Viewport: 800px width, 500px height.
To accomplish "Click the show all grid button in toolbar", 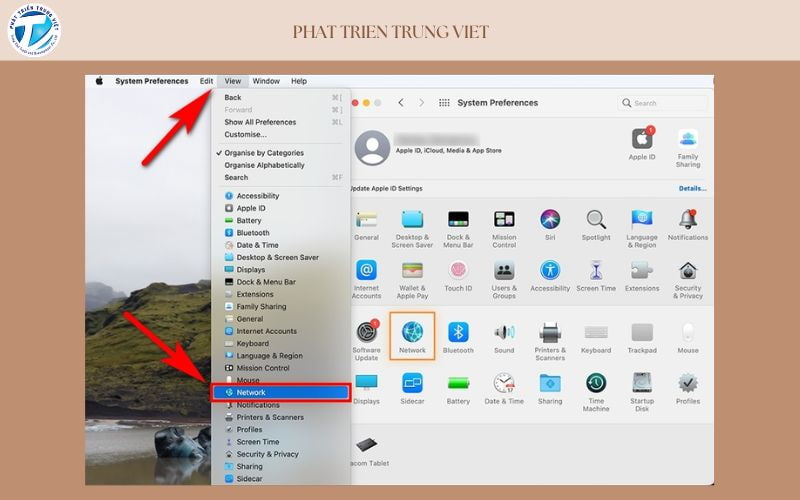I will [x=445, y=103].
